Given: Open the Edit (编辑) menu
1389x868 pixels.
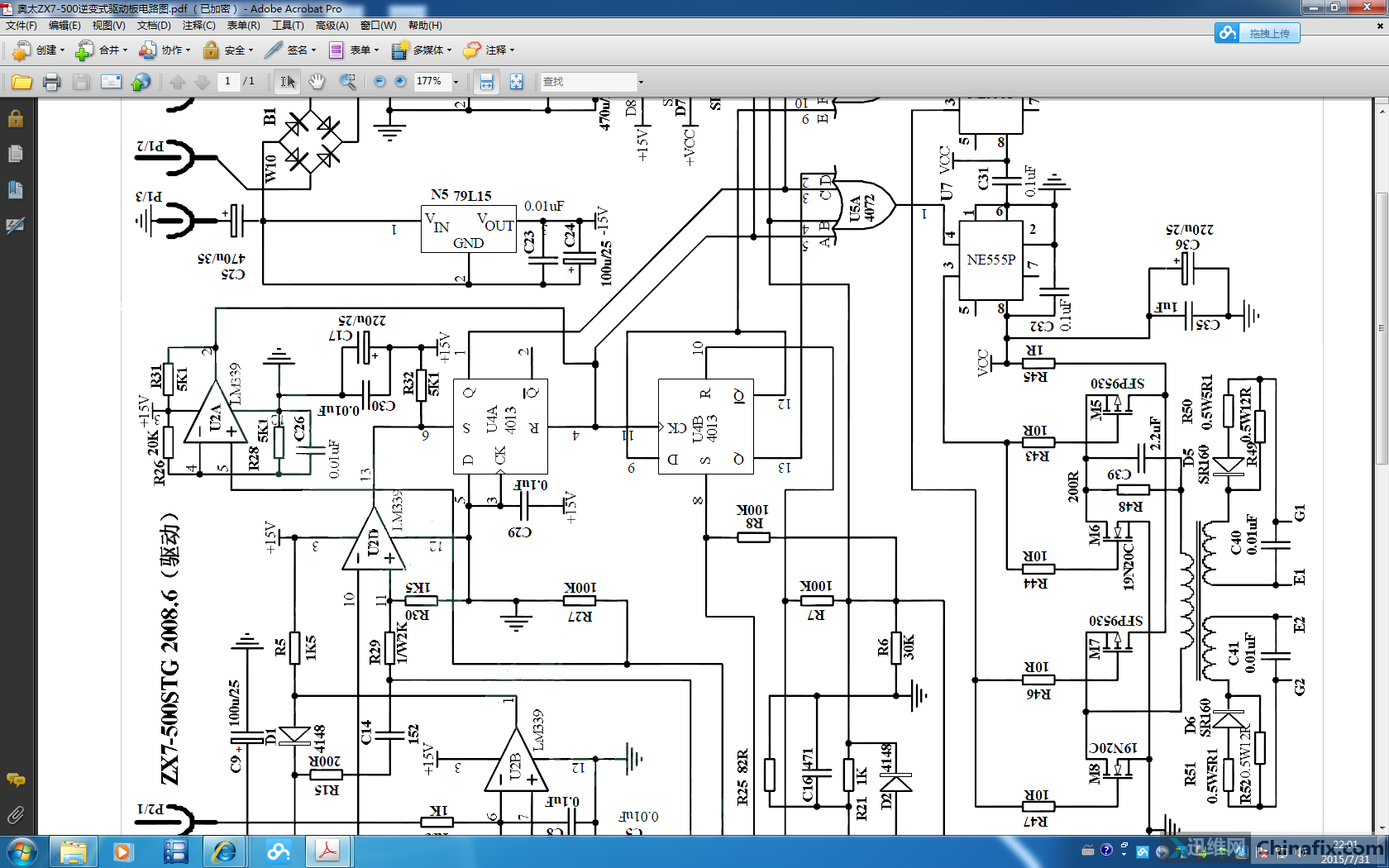Looking at the screenshot, I should (x=64, y=26).
